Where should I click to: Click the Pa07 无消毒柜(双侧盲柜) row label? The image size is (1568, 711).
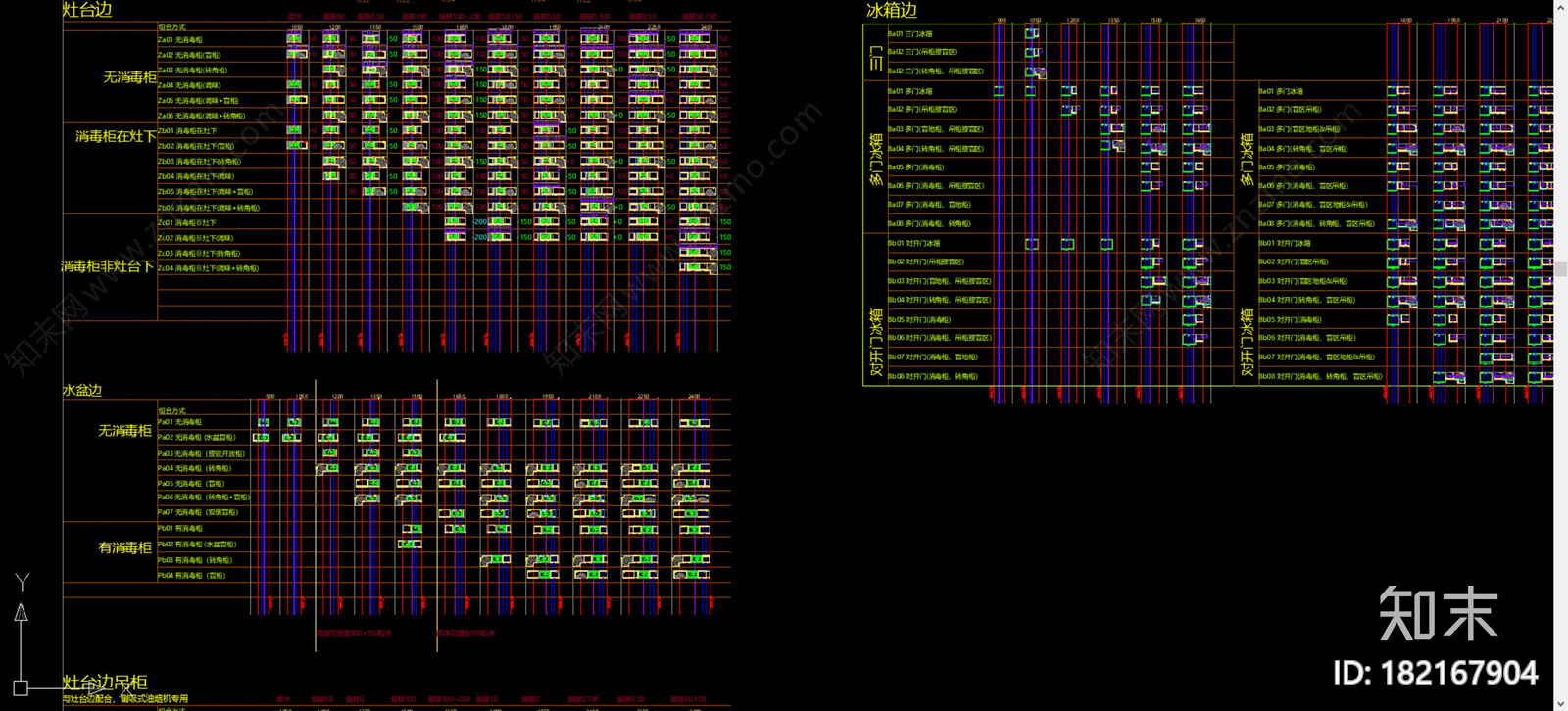coord(197,512)
